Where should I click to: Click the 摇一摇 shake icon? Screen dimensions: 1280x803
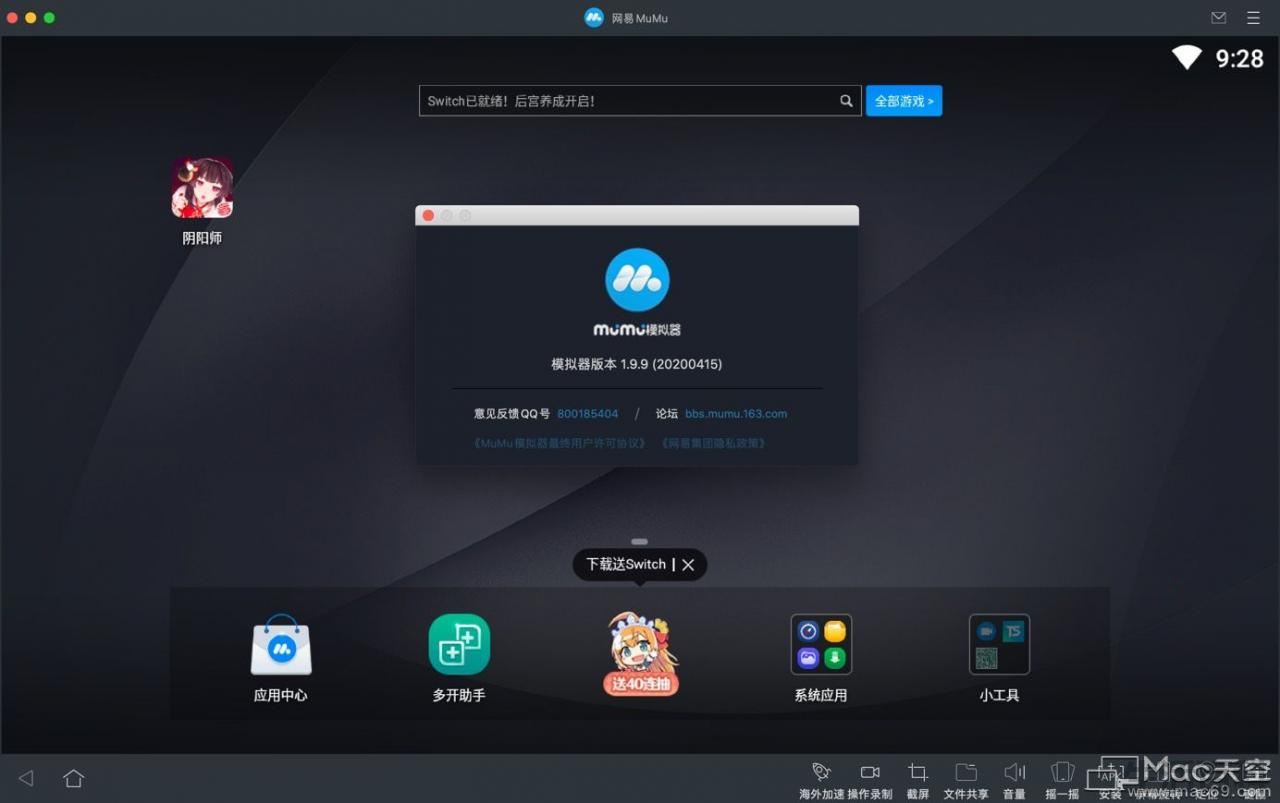click(1062, 772)
